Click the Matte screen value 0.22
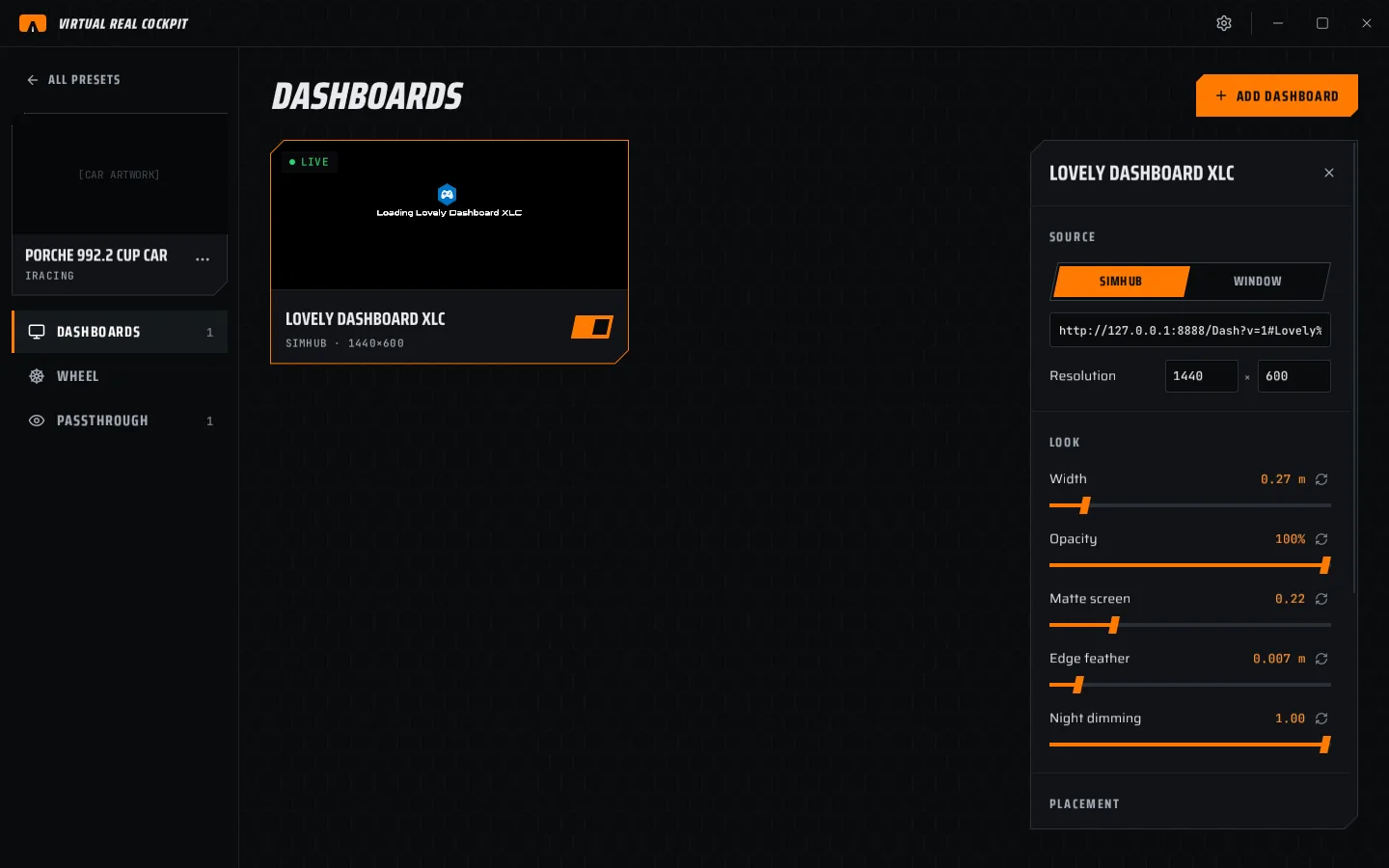Screen dimensions: 1389x868 point(1291,599)
